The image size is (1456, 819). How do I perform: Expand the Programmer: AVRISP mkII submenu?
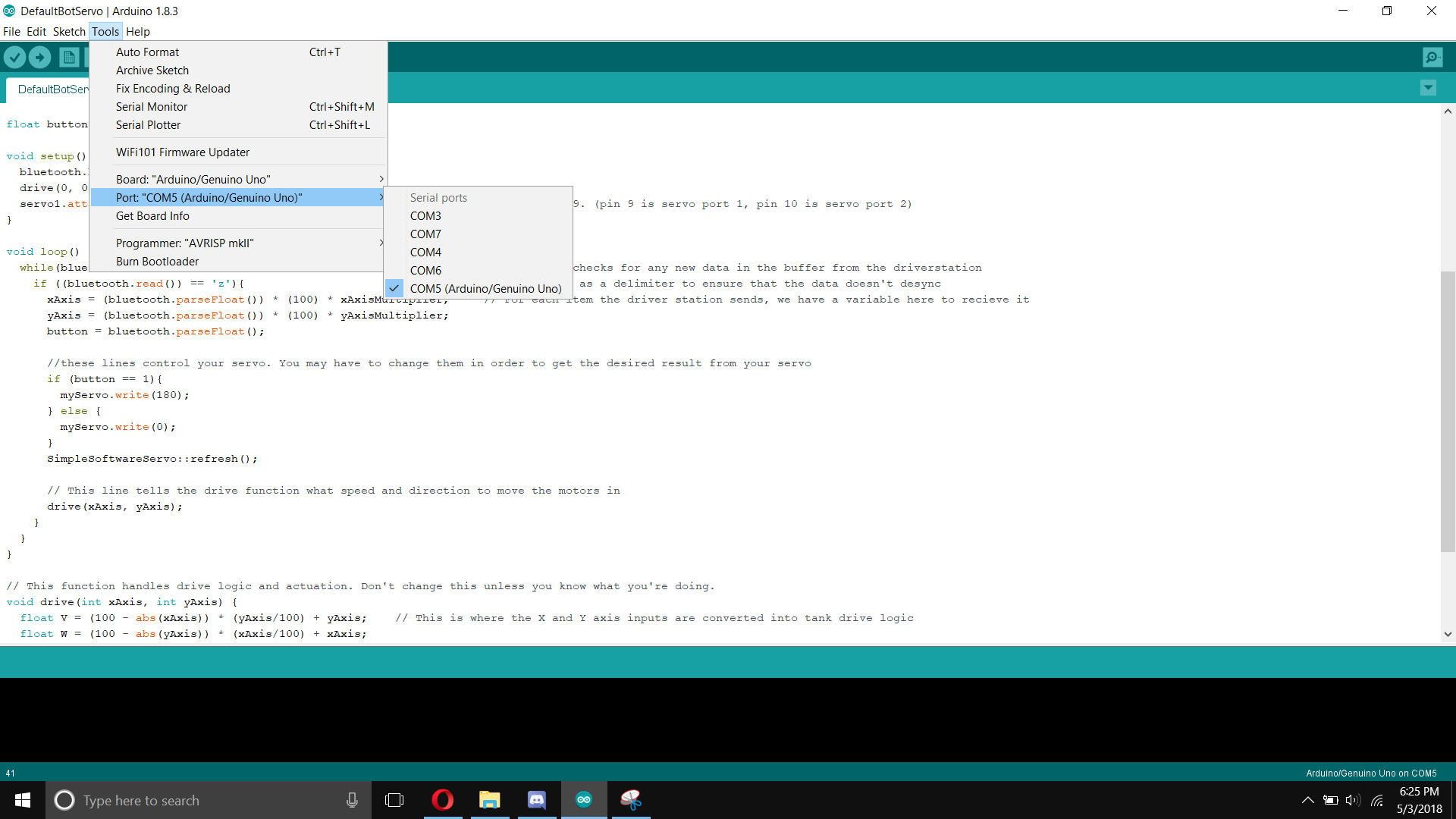click(x=238, y=243)
